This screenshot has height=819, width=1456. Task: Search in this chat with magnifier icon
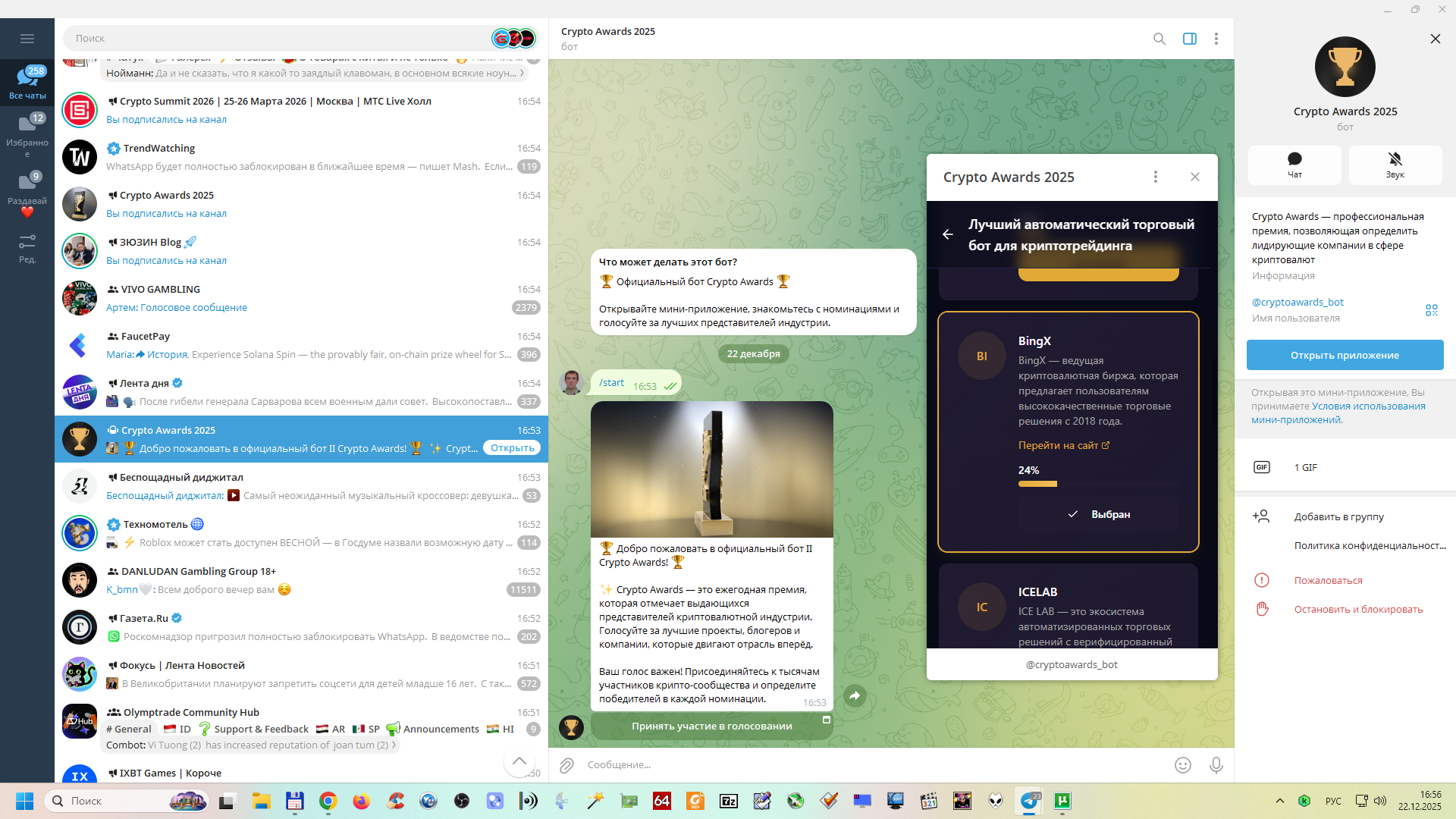pyautogui.click(x=1159, y=39)
